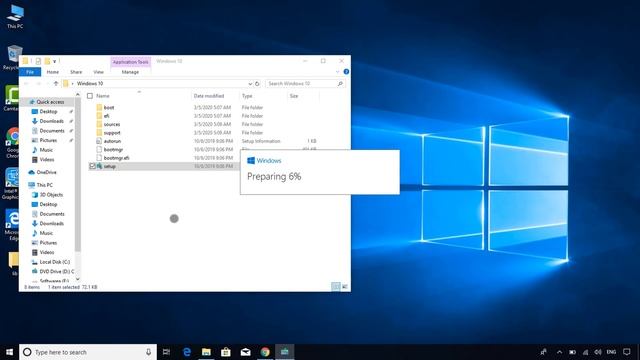Viewport: 640px width, 360px height.
Task: Open network status in system tray
Action: click(x=585, y=352)
